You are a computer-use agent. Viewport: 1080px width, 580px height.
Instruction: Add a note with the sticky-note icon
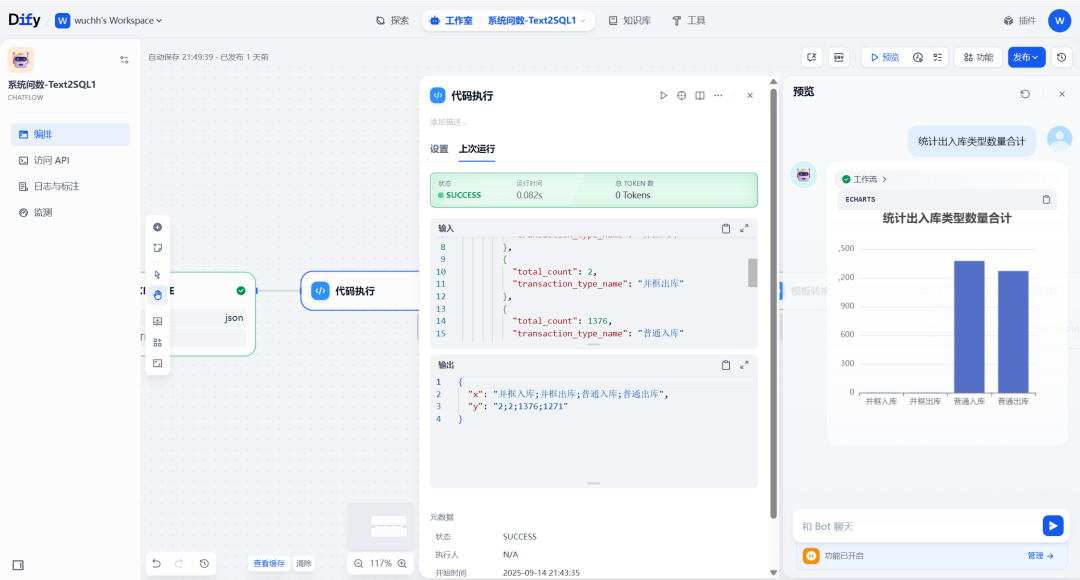(158, 248)
